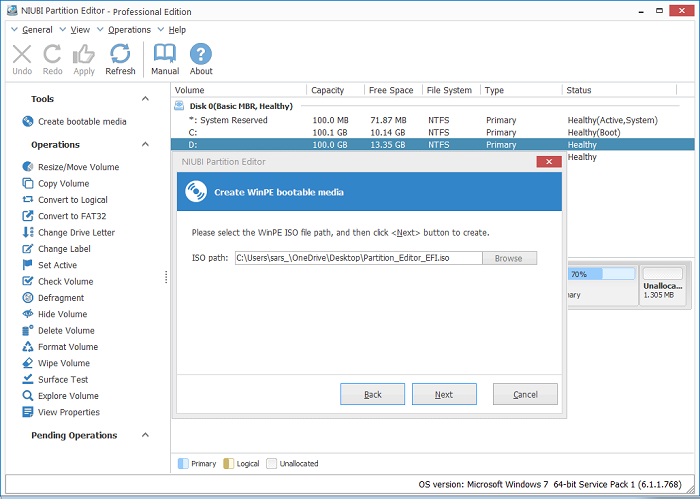Select the System Reserved volume row

point(433,120)
